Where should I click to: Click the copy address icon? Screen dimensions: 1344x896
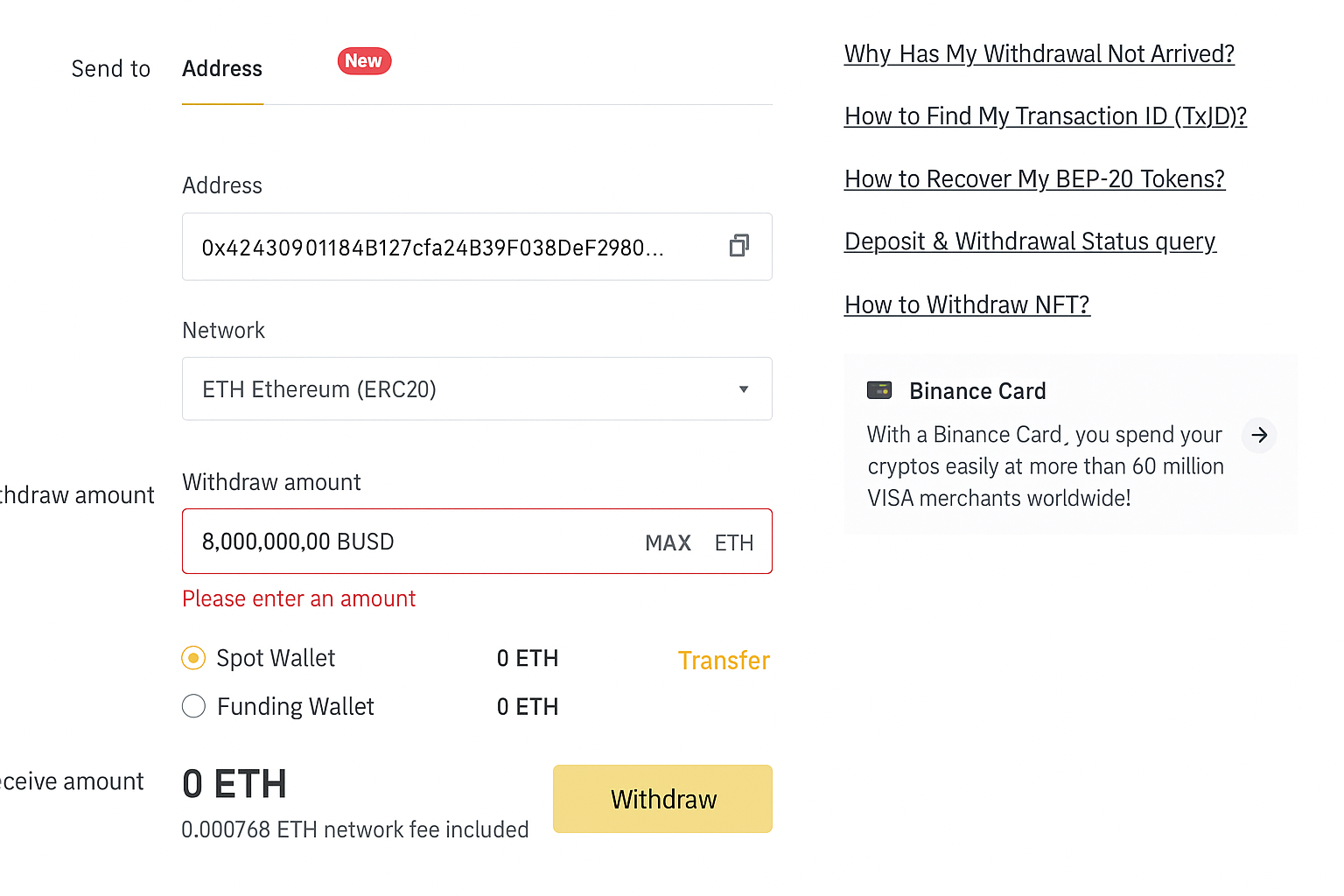point(739,246)
